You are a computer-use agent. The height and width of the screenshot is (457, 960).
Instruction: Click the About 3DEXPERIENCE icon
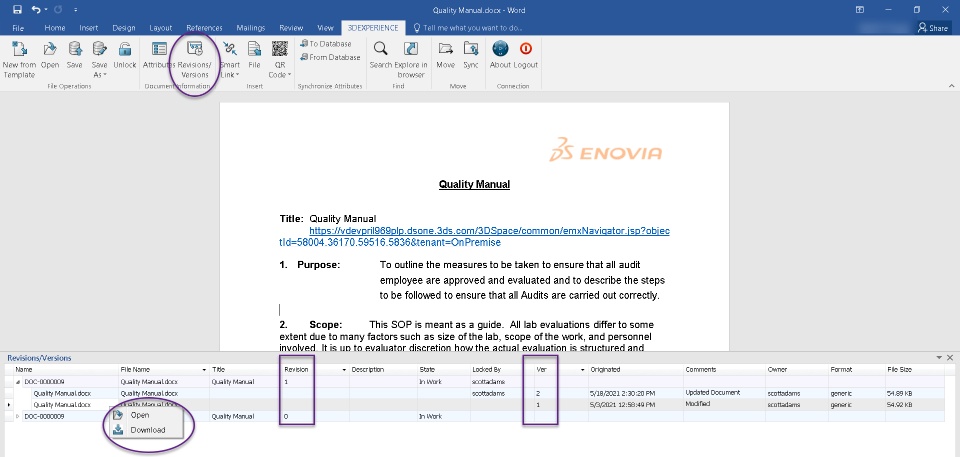500,48
